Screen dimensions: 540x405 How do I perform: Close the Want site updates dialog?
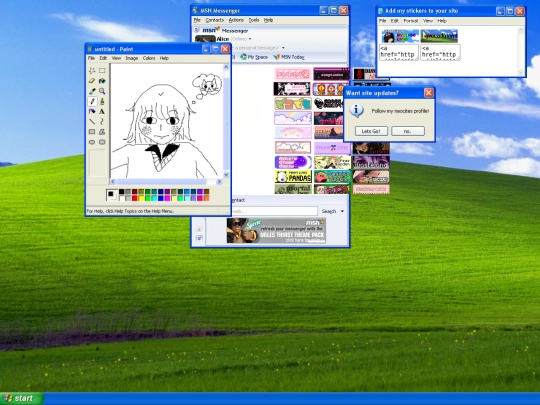click(428, 93)
